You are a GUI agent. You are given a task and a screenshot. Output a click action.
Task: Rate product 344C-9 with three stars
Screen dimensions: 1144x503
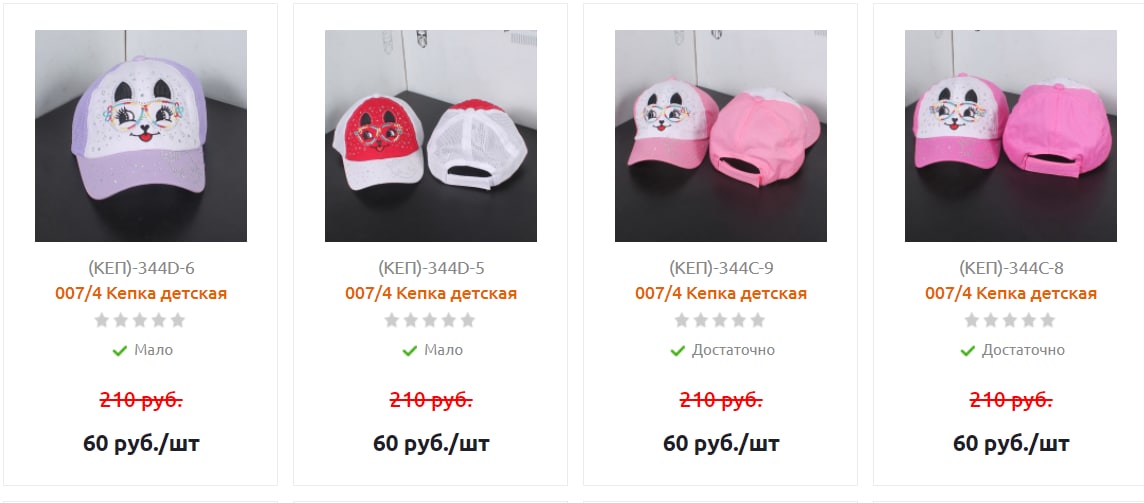click(x=720, y=320)
